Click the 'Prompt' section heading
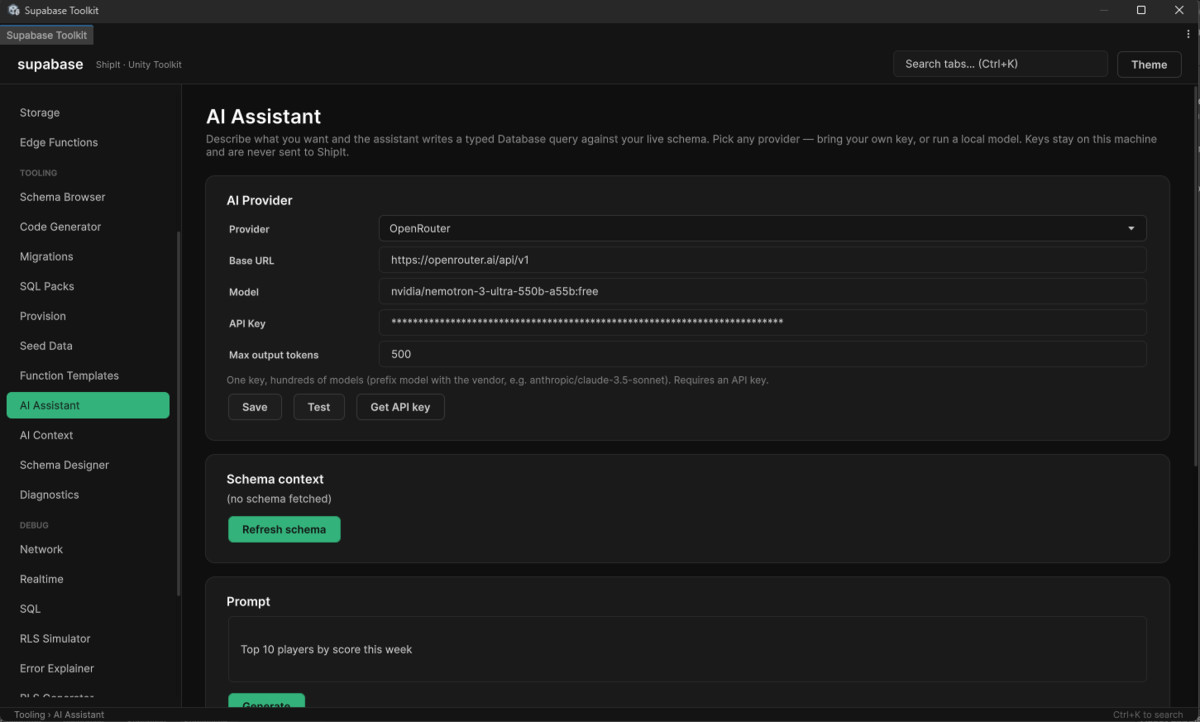 tap(249, 602)
